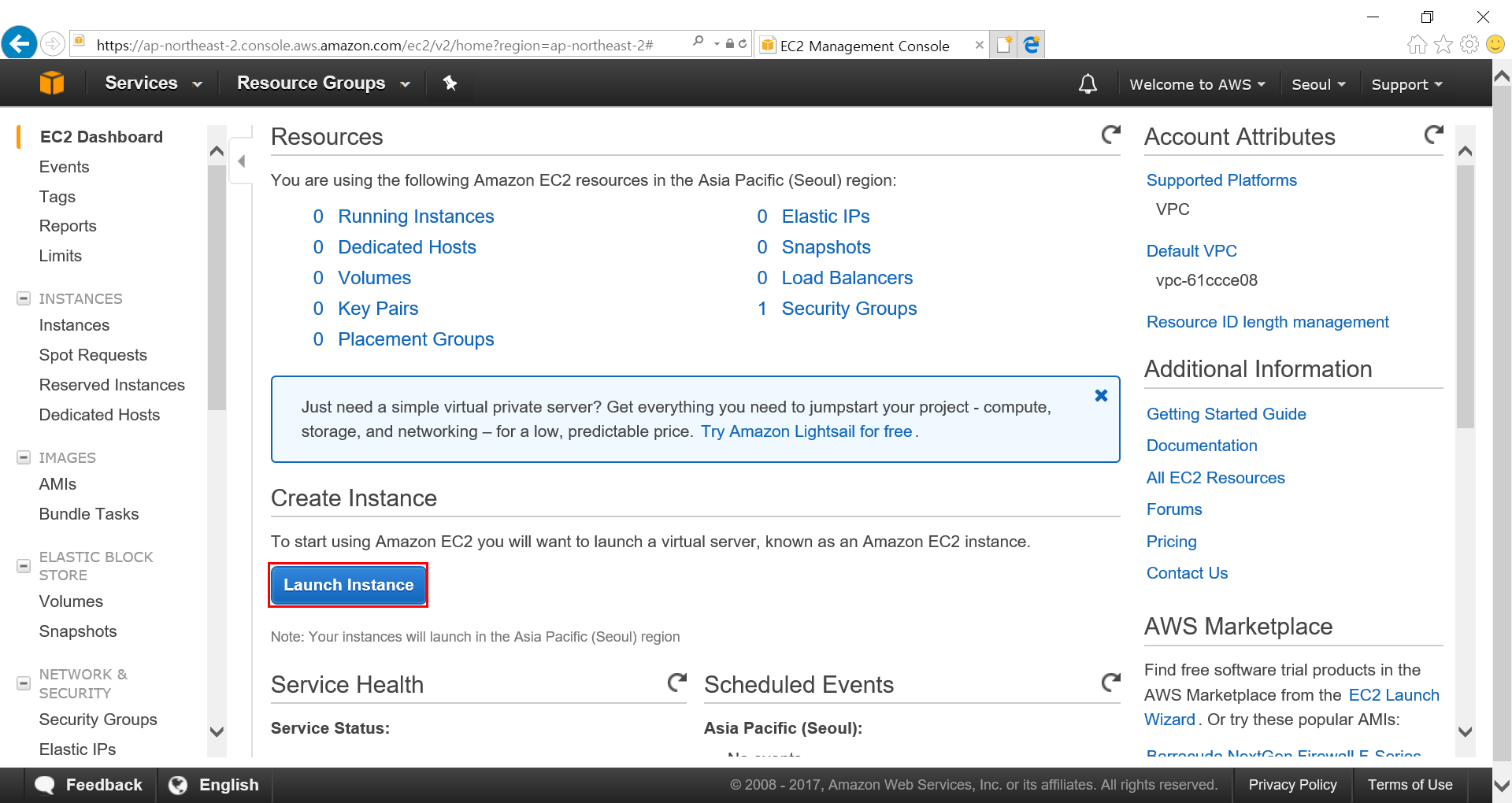The height and width of the screenshot is (803, 1512).
Task: Refresh the Resources section
Action: pos(1110,135)
